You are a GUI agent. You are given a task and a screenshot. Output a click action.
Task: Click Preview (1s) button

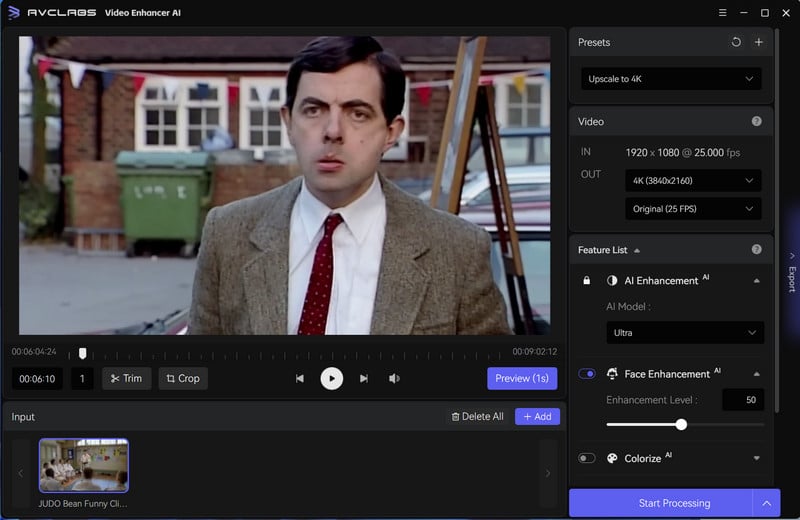[522, 379]
